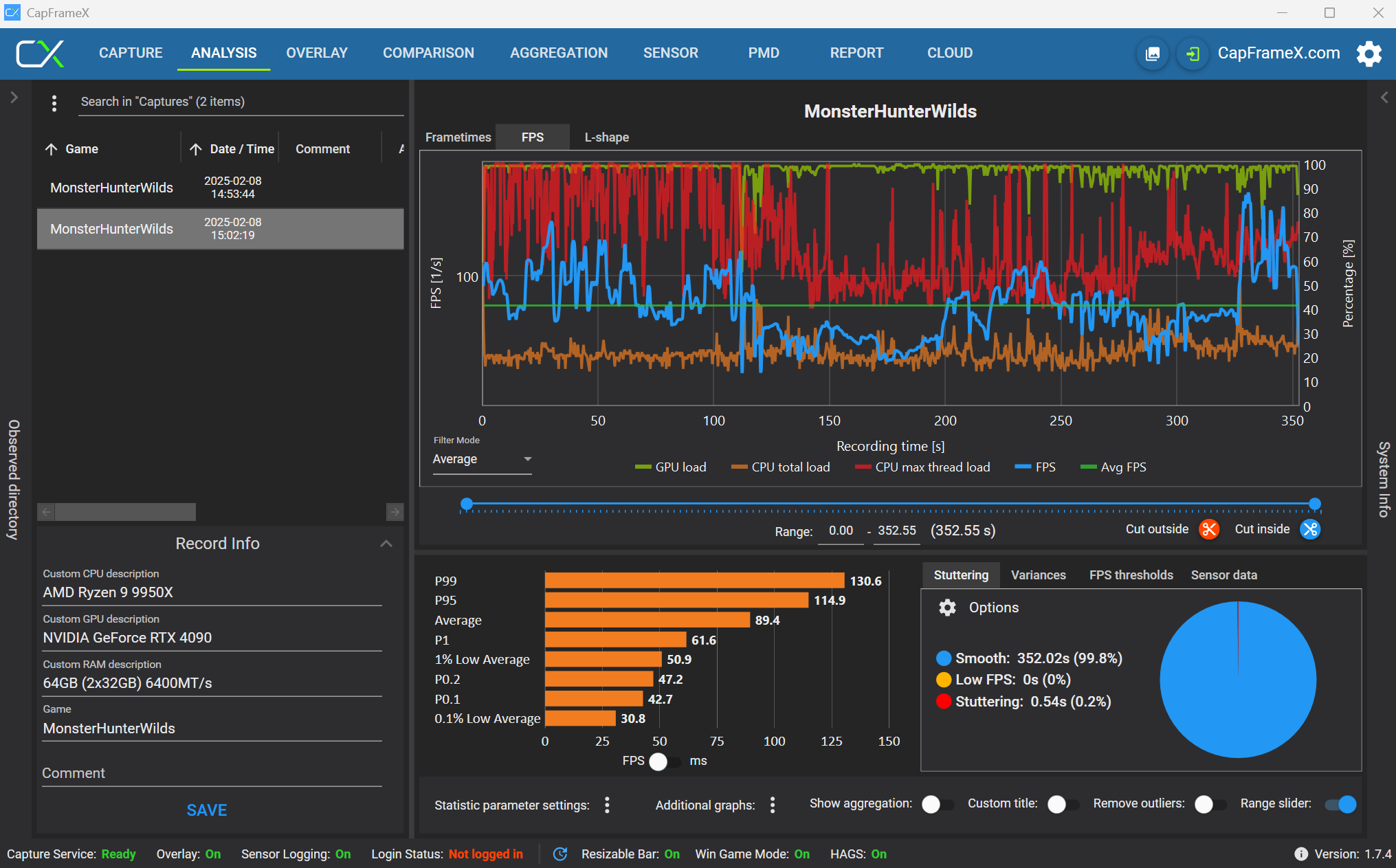Open the settings gear icon in header
Image resolution: width=1396 pixels, height=868 pixels.
click(1369, 54)
